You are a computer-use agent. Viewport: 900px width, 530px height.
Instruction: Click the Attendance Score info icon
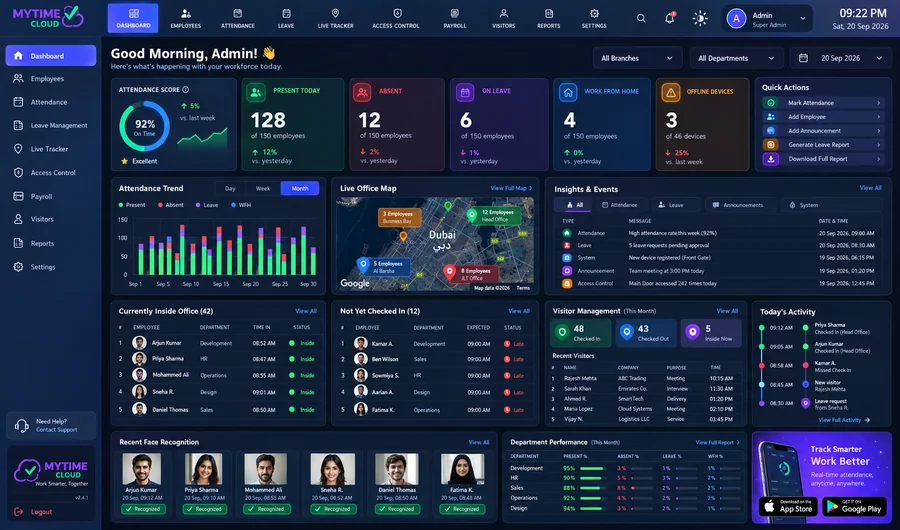click(185, 90)
